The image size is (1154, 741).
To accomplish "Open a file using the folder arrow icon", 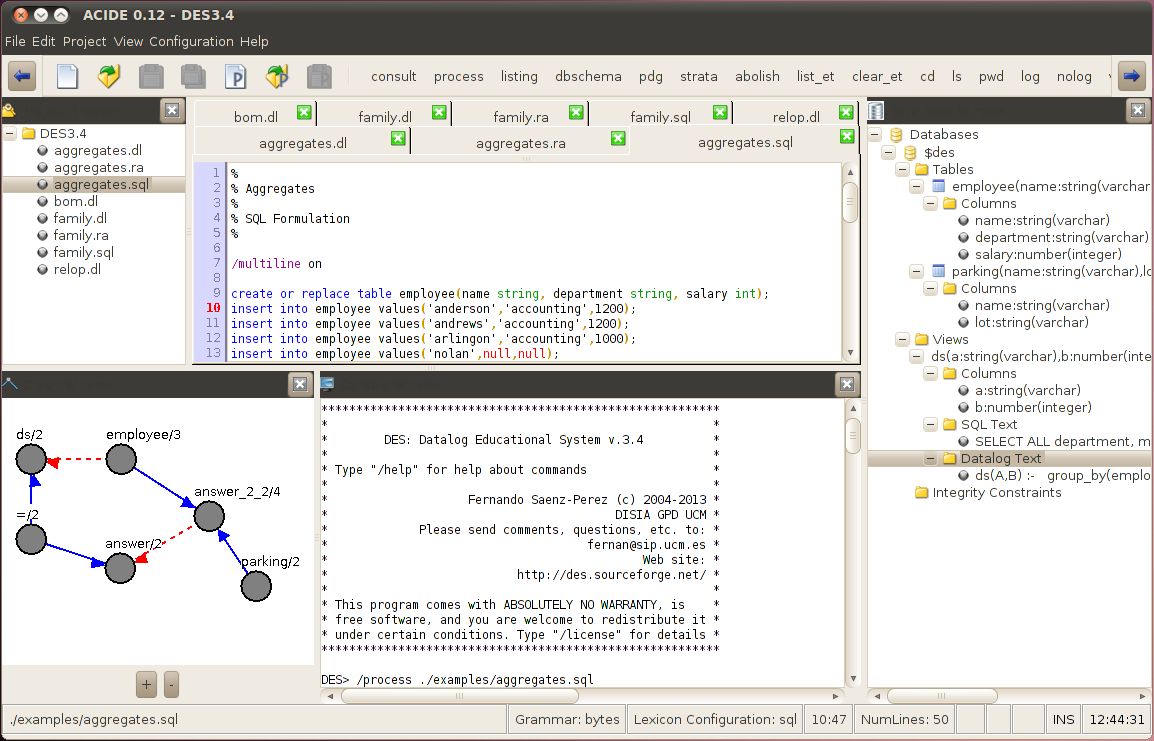I will click(109, 76).
